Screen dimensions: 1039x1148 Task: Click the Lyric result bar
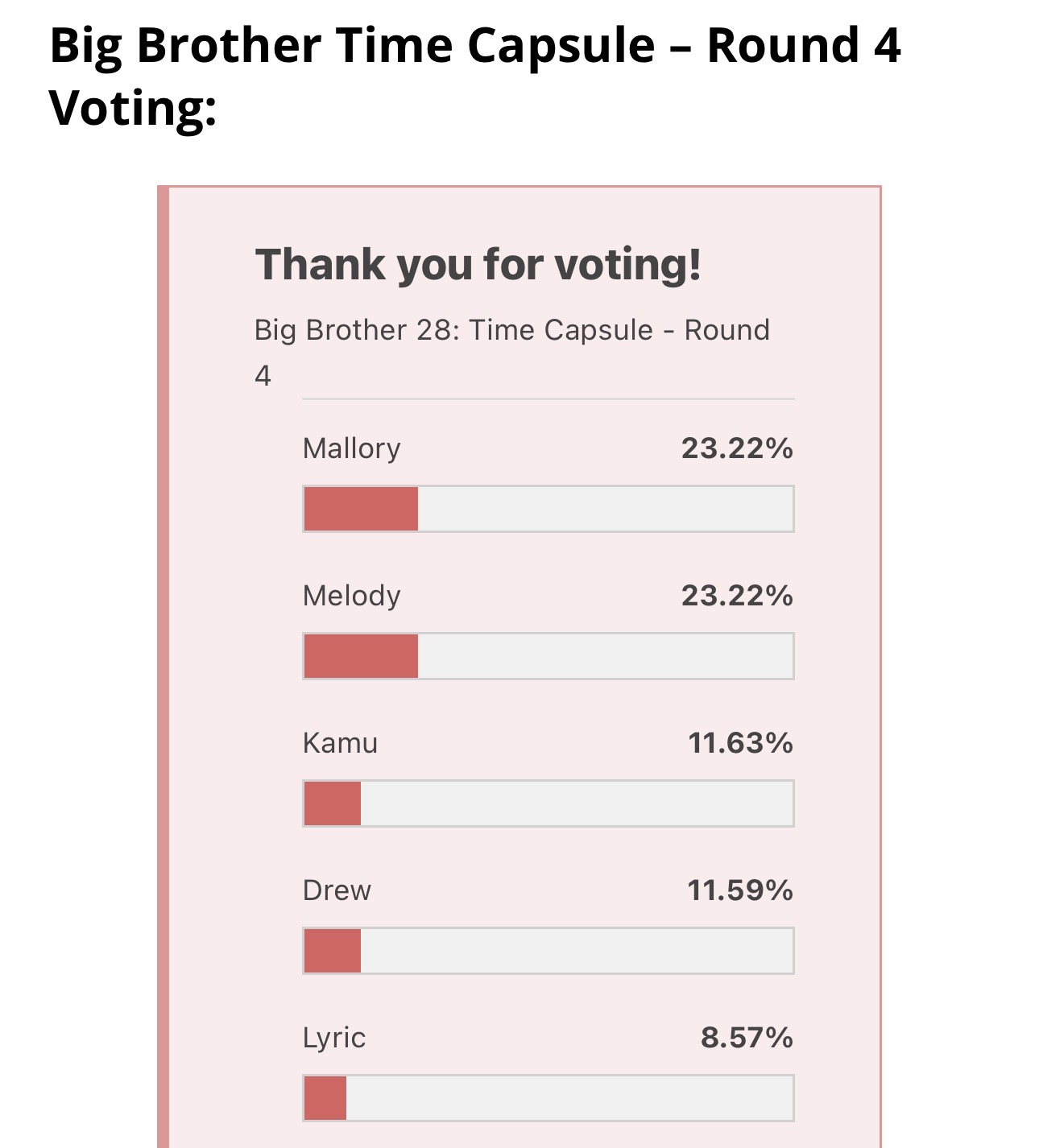tap(548, 1098)
